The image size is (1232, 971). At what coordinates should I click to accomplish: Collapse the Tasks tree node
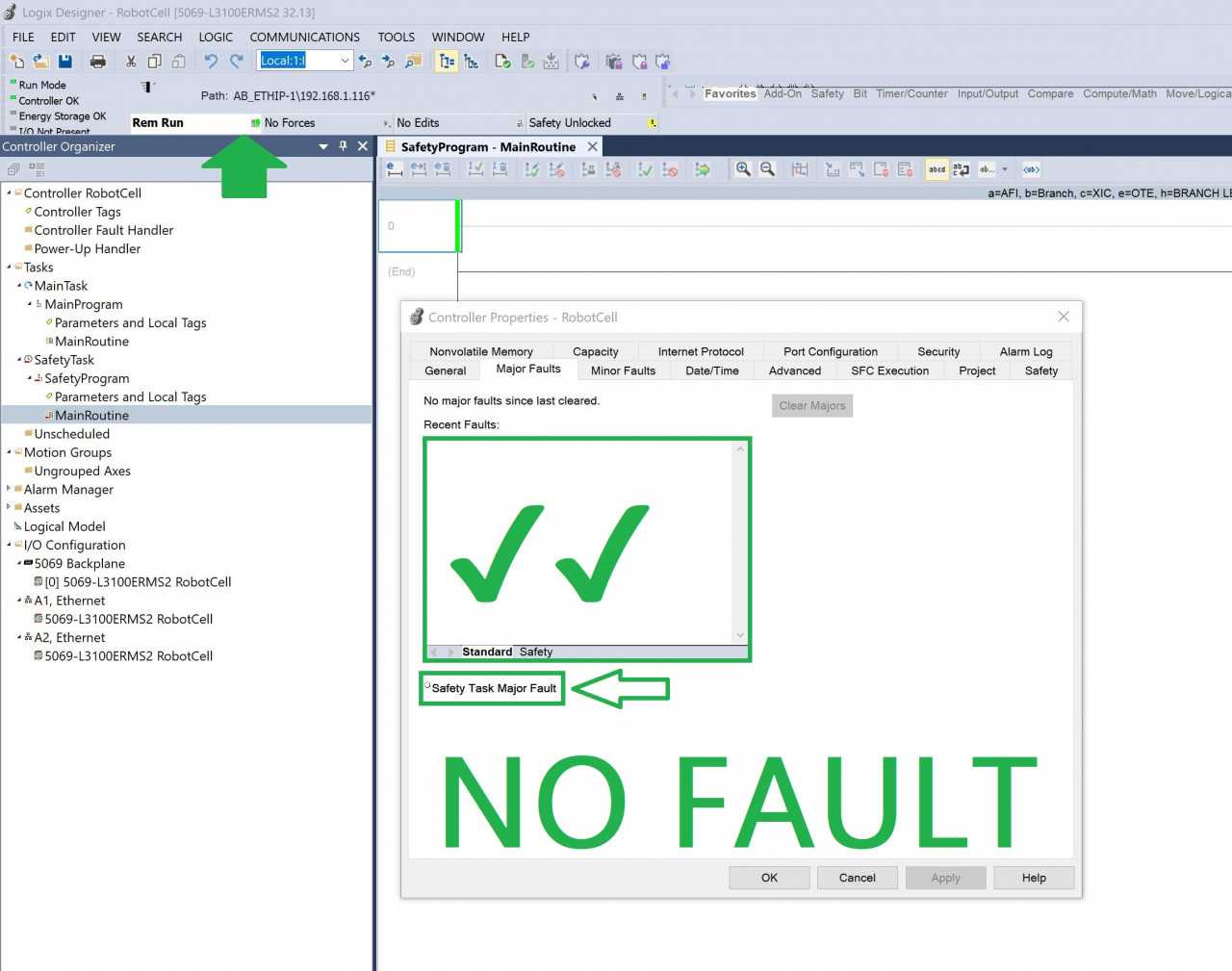point(9,268)
